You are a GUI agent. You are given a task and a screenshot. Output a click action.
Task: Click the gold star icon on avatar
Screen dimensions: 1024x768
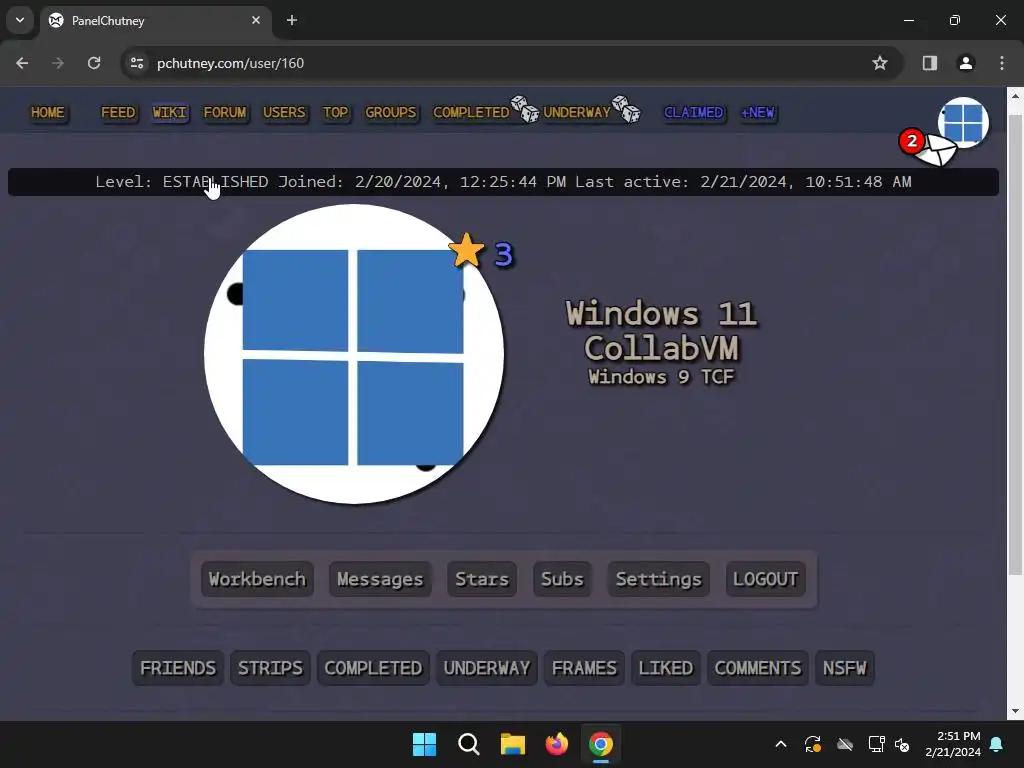(466, 251)
